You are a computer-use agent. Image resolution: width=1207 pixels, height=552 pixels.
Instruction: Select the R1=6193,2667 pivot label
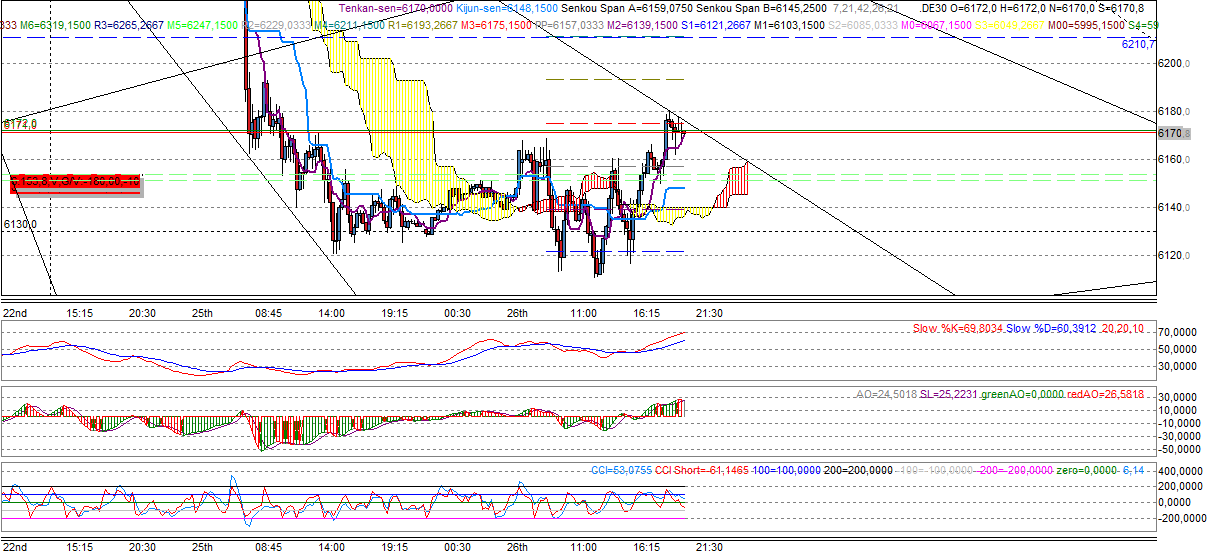[423, 24]
